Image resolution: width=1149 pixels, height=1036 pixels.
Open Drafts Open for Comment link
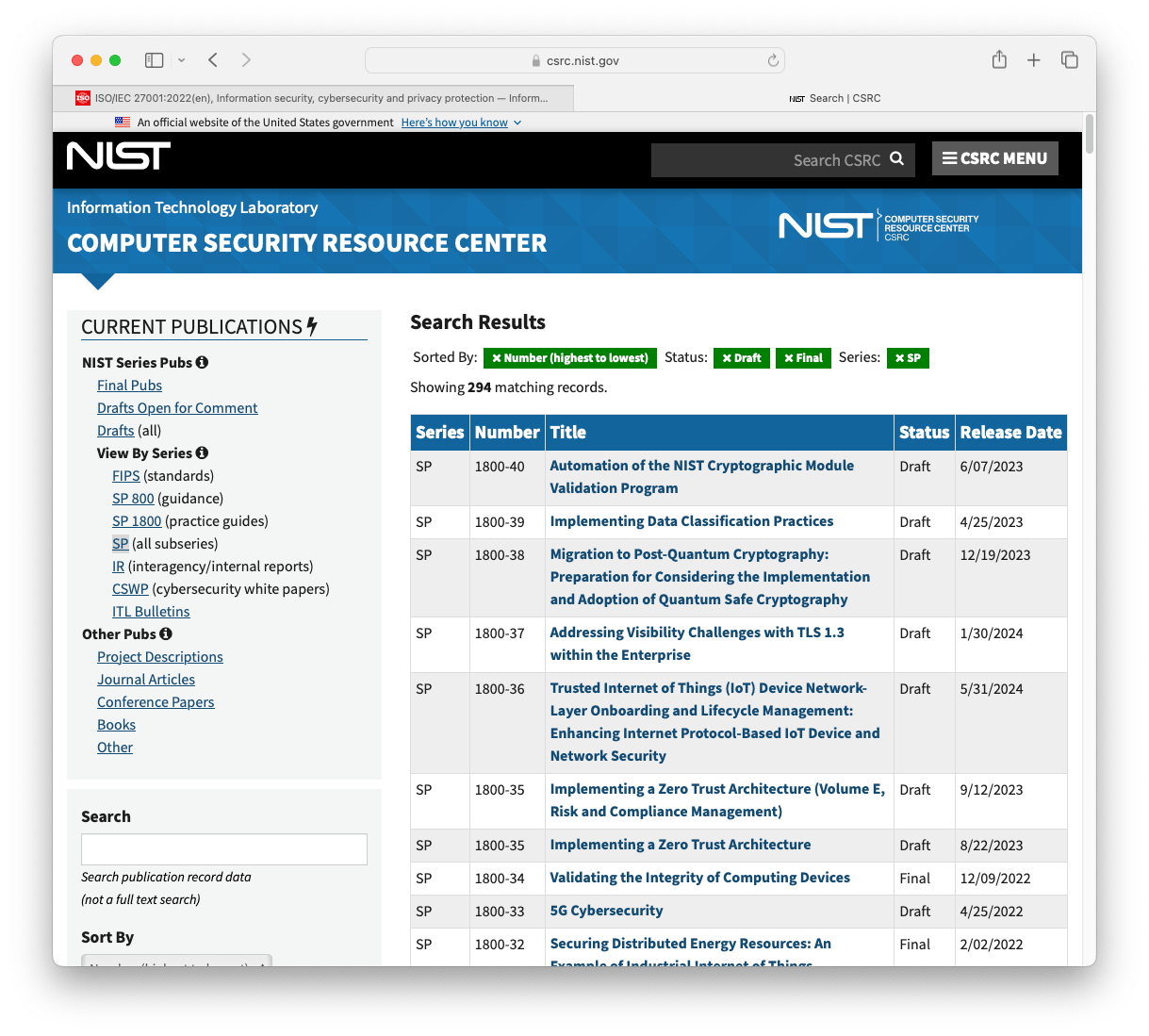click(177, 408)
